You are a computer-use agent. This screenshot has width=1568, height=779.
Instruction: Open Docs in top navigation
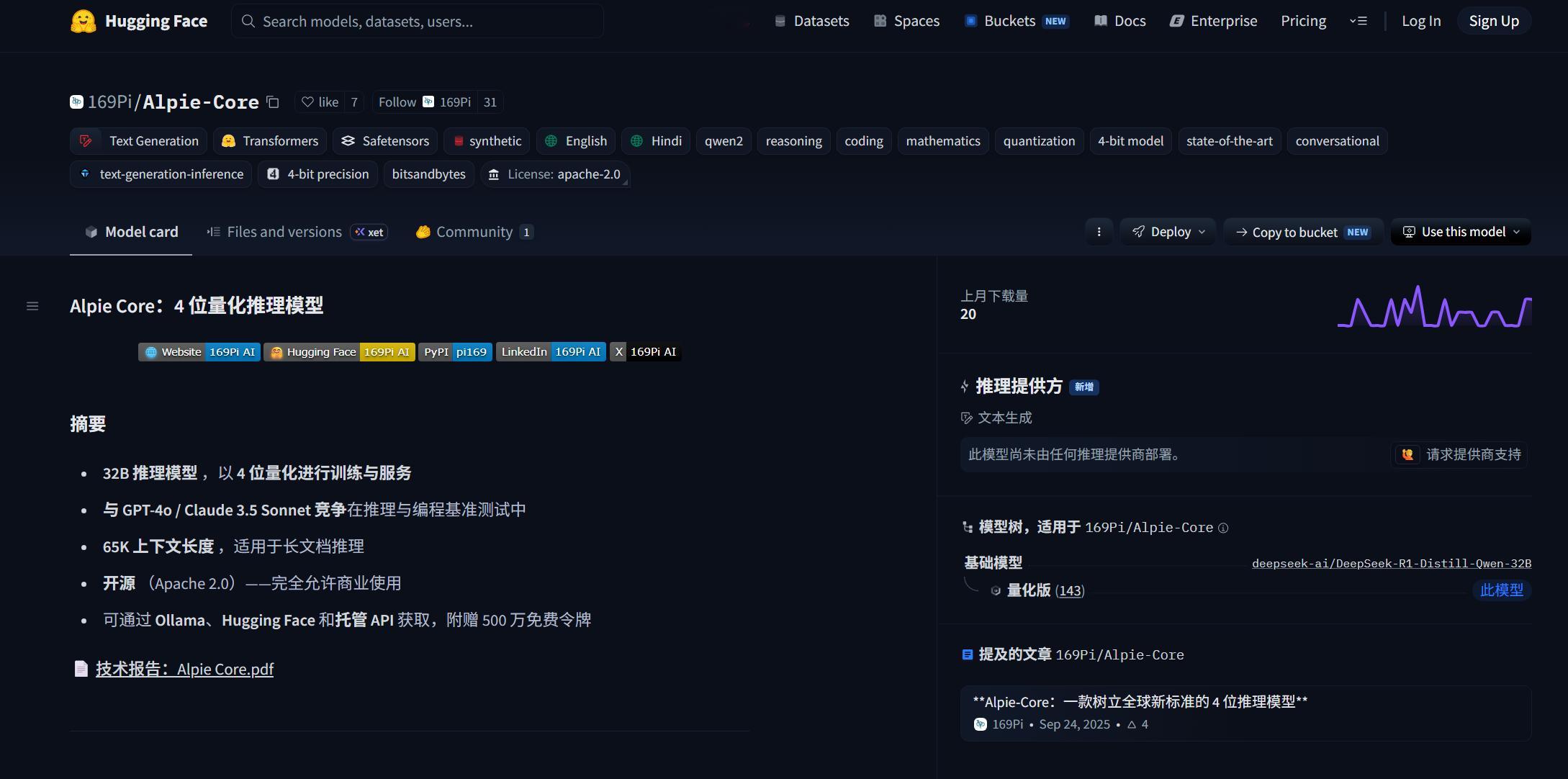[x=1119, y=21]
